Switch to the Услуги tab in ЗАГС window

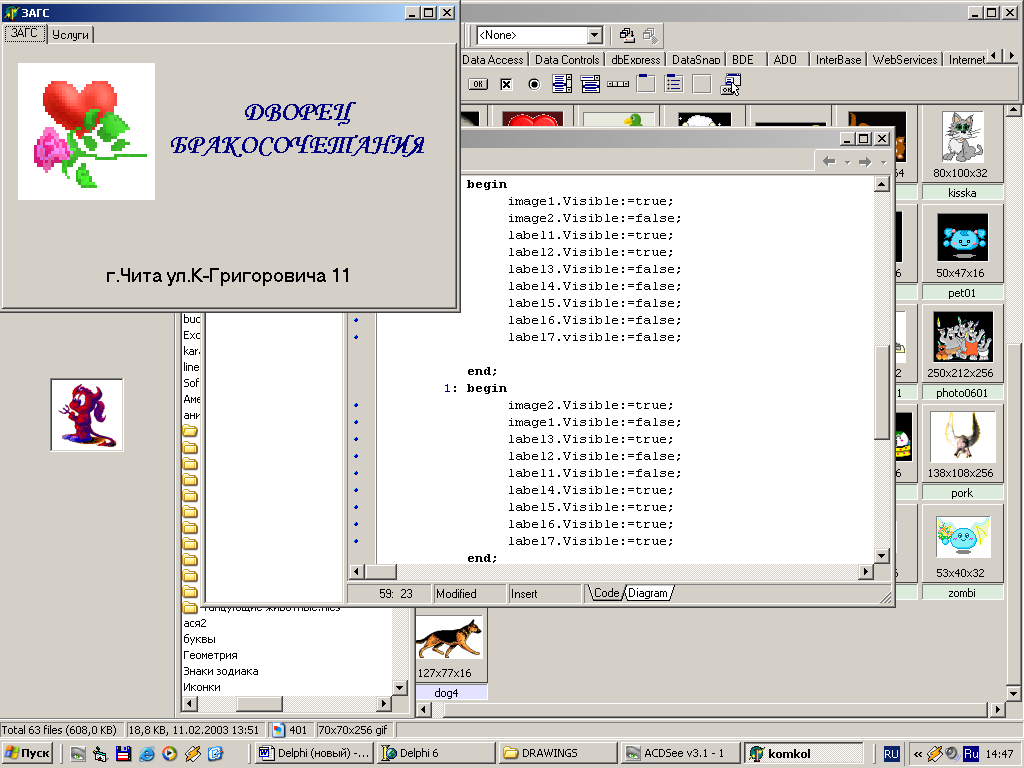71,35
